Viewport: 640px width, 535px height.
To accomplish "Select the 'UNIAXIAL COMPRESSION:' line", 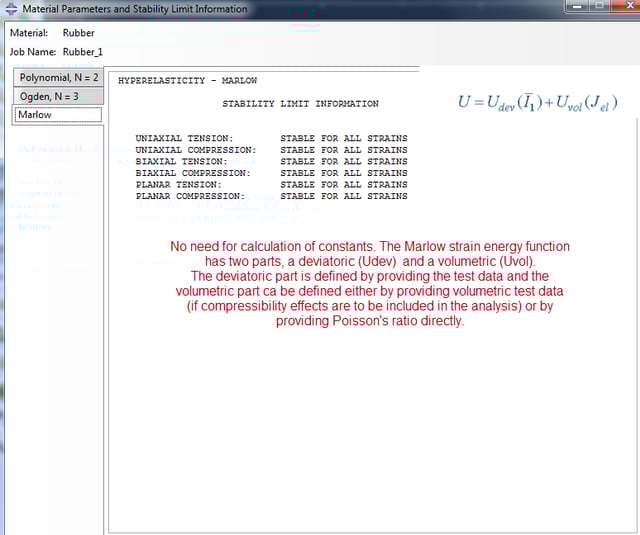I will (x=271, y=150).
